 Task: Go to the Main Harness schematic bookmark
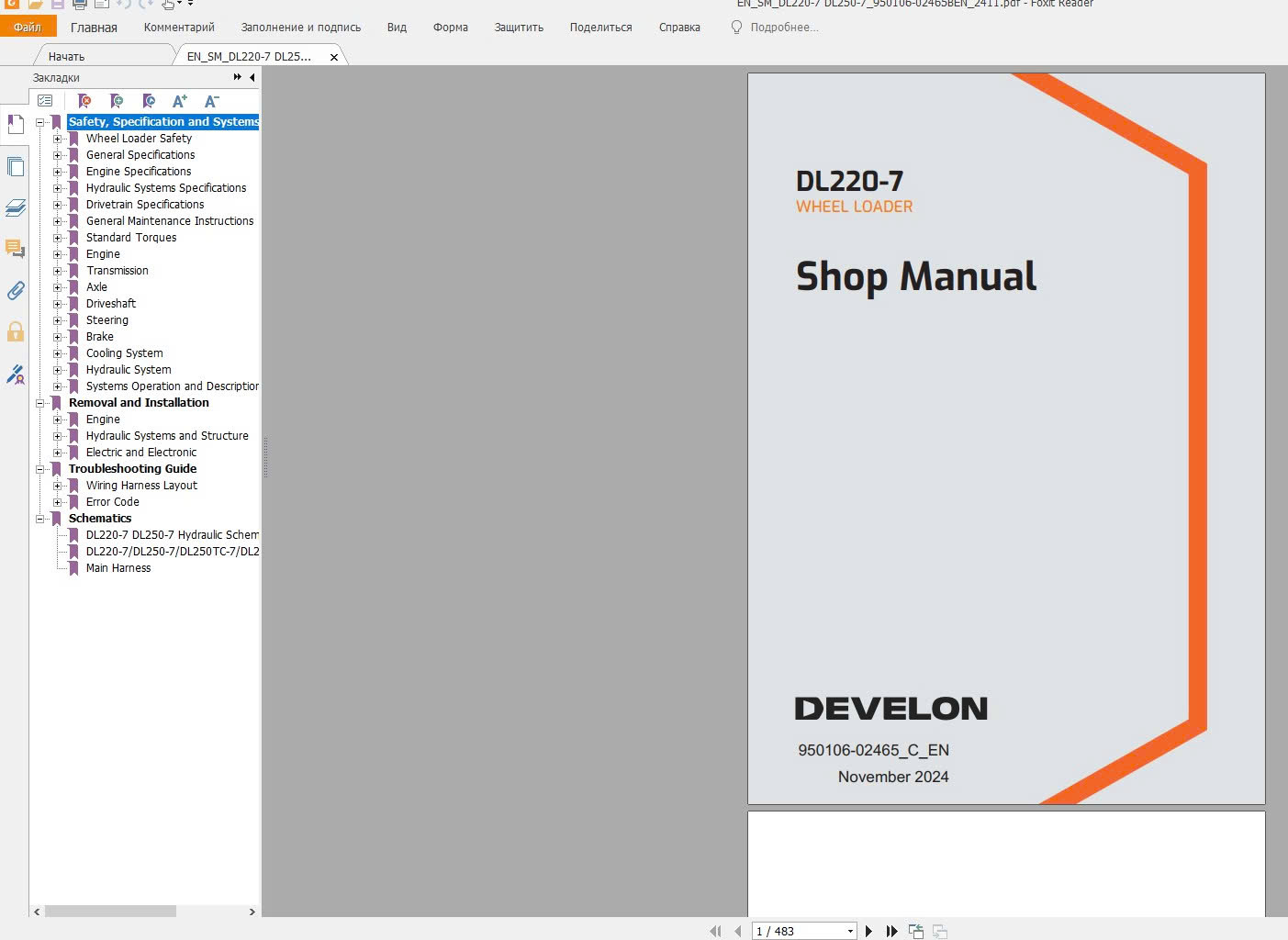click(x=118, y=568)
